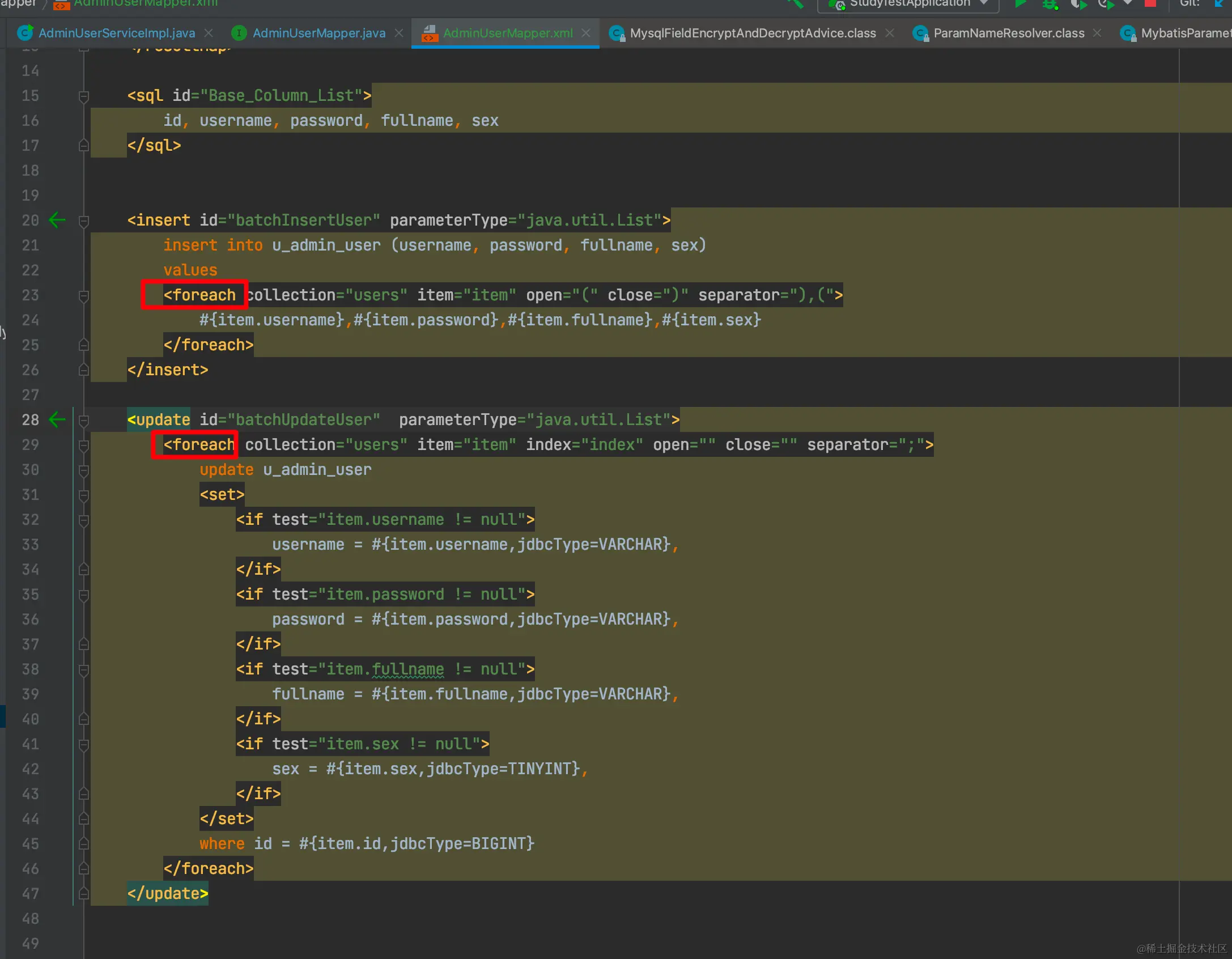Screen dimensions: 1232x959
Task: Stop the running application red square
Action: (1150, 3)
